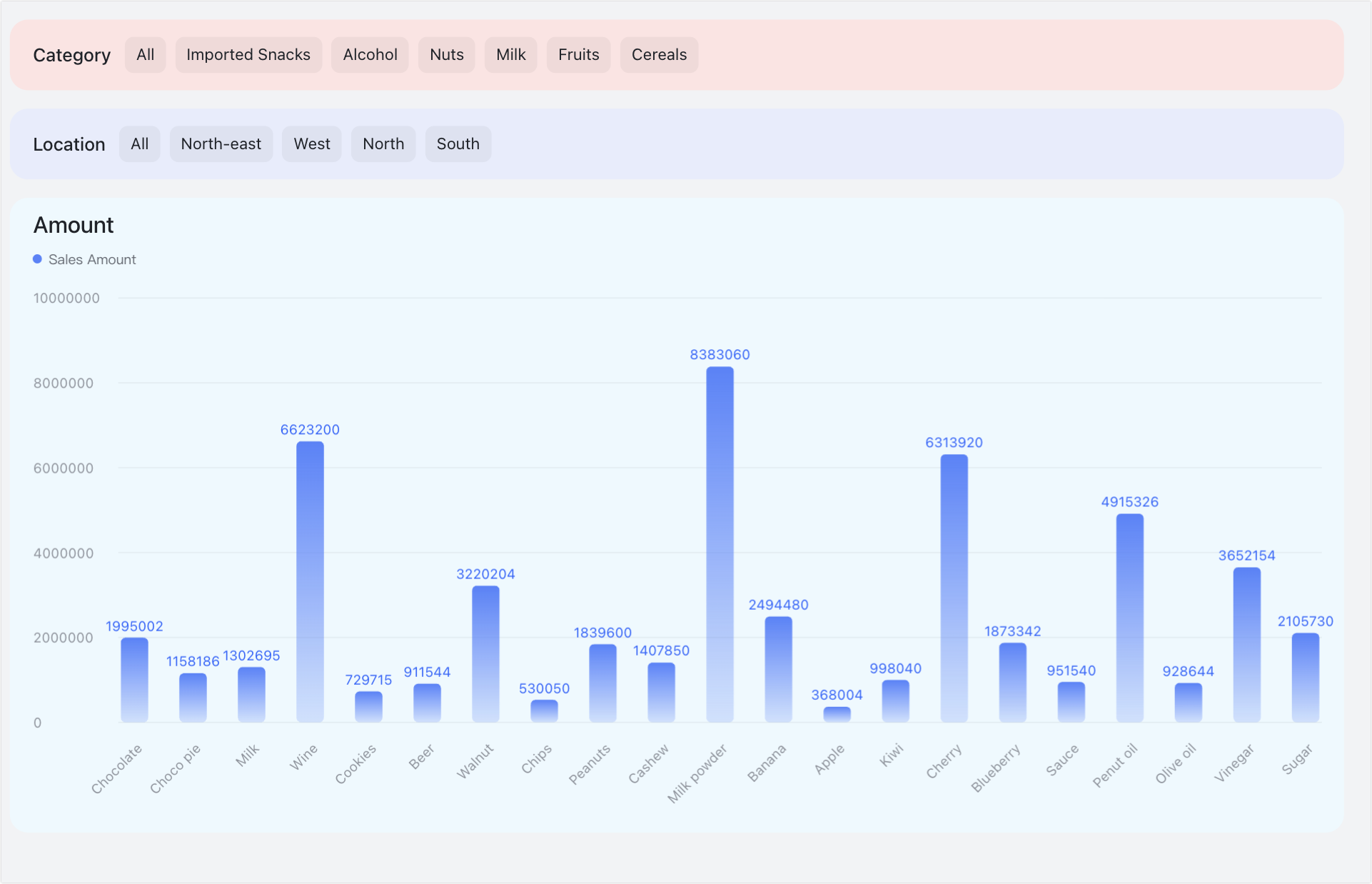Image resolution: width=1372 pixels, height=884 pixels.
Task: Click the 6623200 value label
Action: click(310, 430)
